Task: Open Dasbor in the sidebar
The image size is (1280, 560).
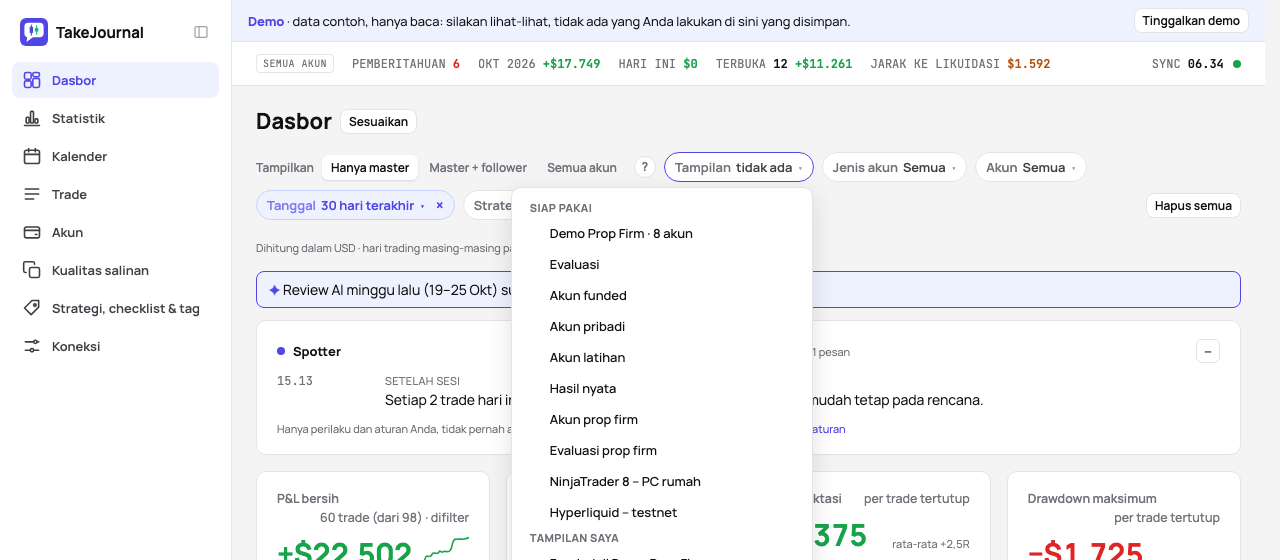Action: (x=115, y=80)
